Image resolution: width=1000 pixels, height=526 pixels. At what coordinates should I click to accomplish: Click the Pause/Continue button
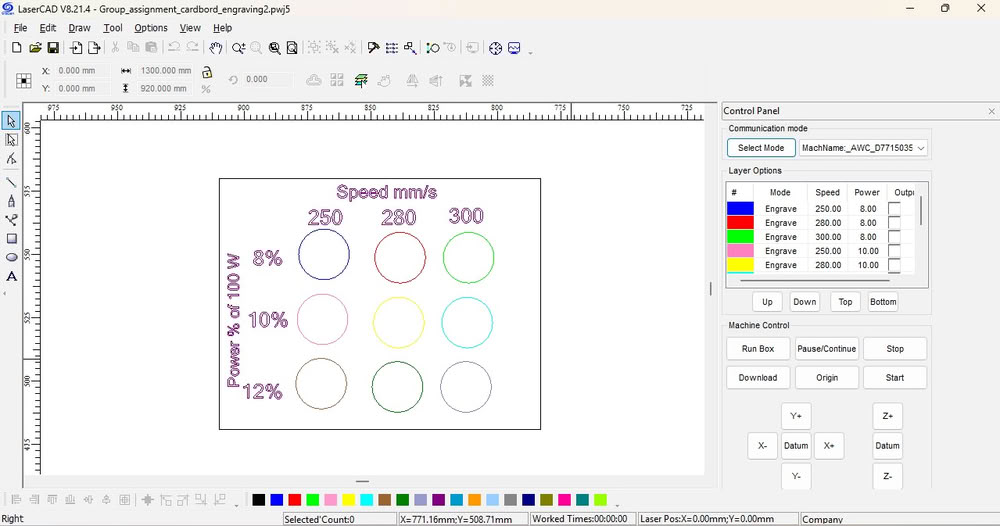click(x=827, y=349)
